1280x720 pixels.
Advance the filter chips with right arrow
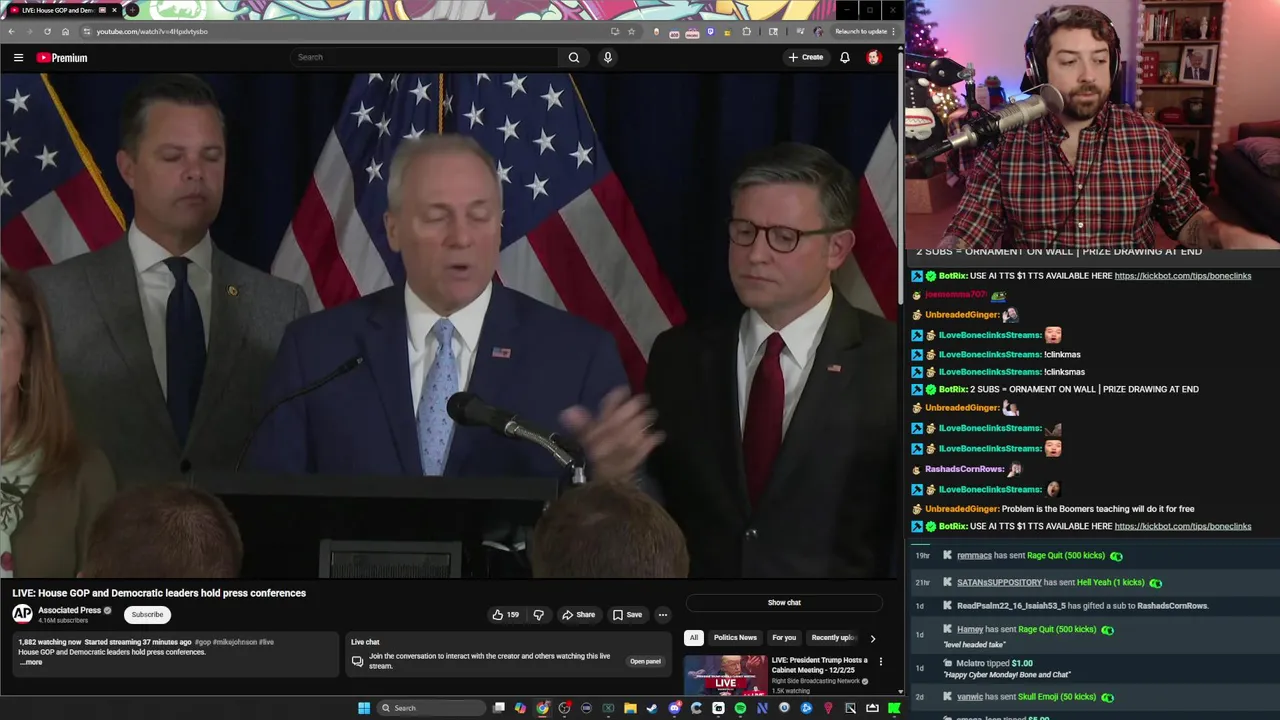872,638
